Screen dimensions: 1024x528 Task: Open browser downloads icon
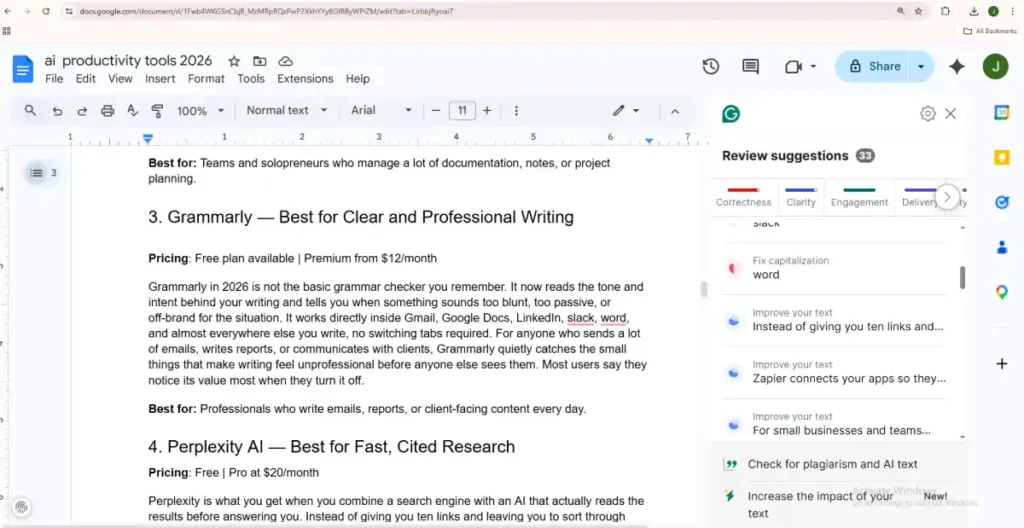coord(974,11)
